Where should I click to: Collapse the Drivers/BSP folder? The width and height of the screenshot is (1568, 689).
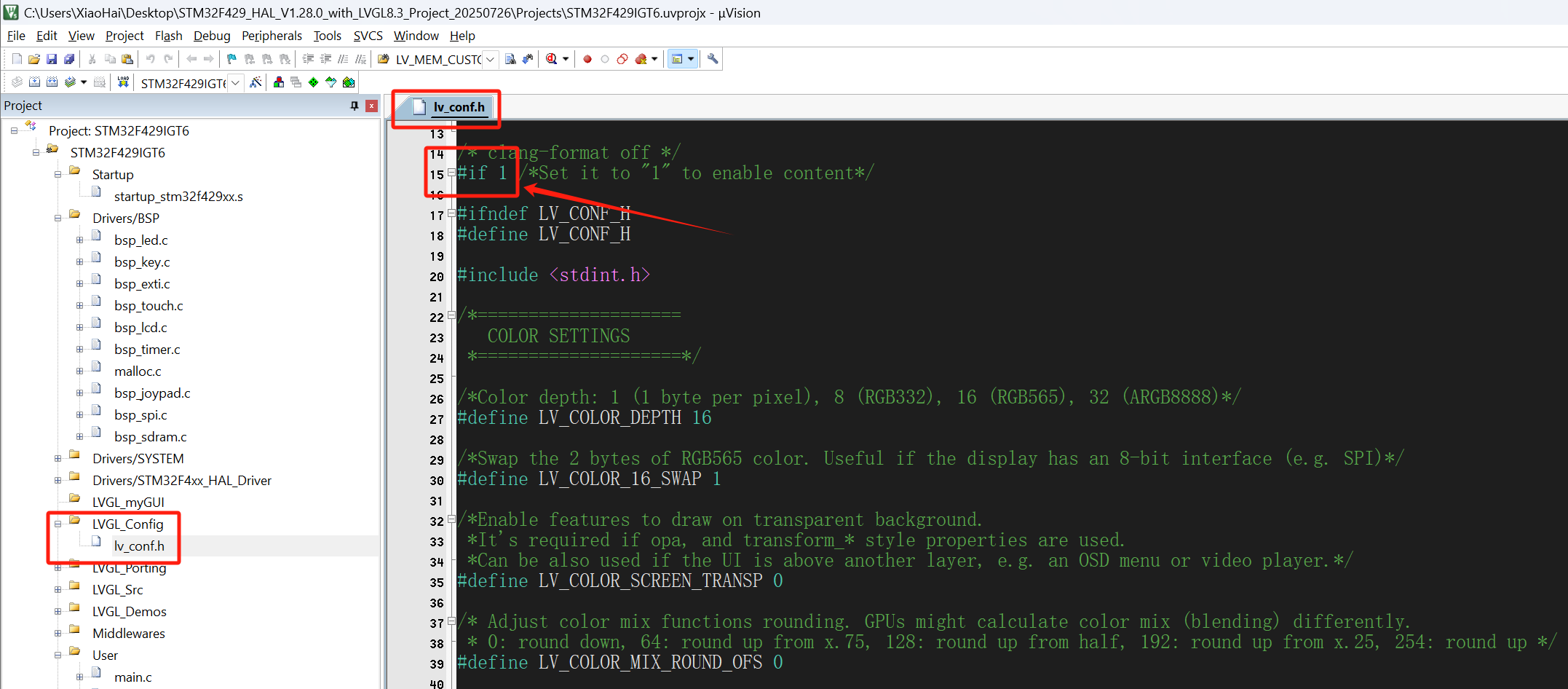click(58, 218)
